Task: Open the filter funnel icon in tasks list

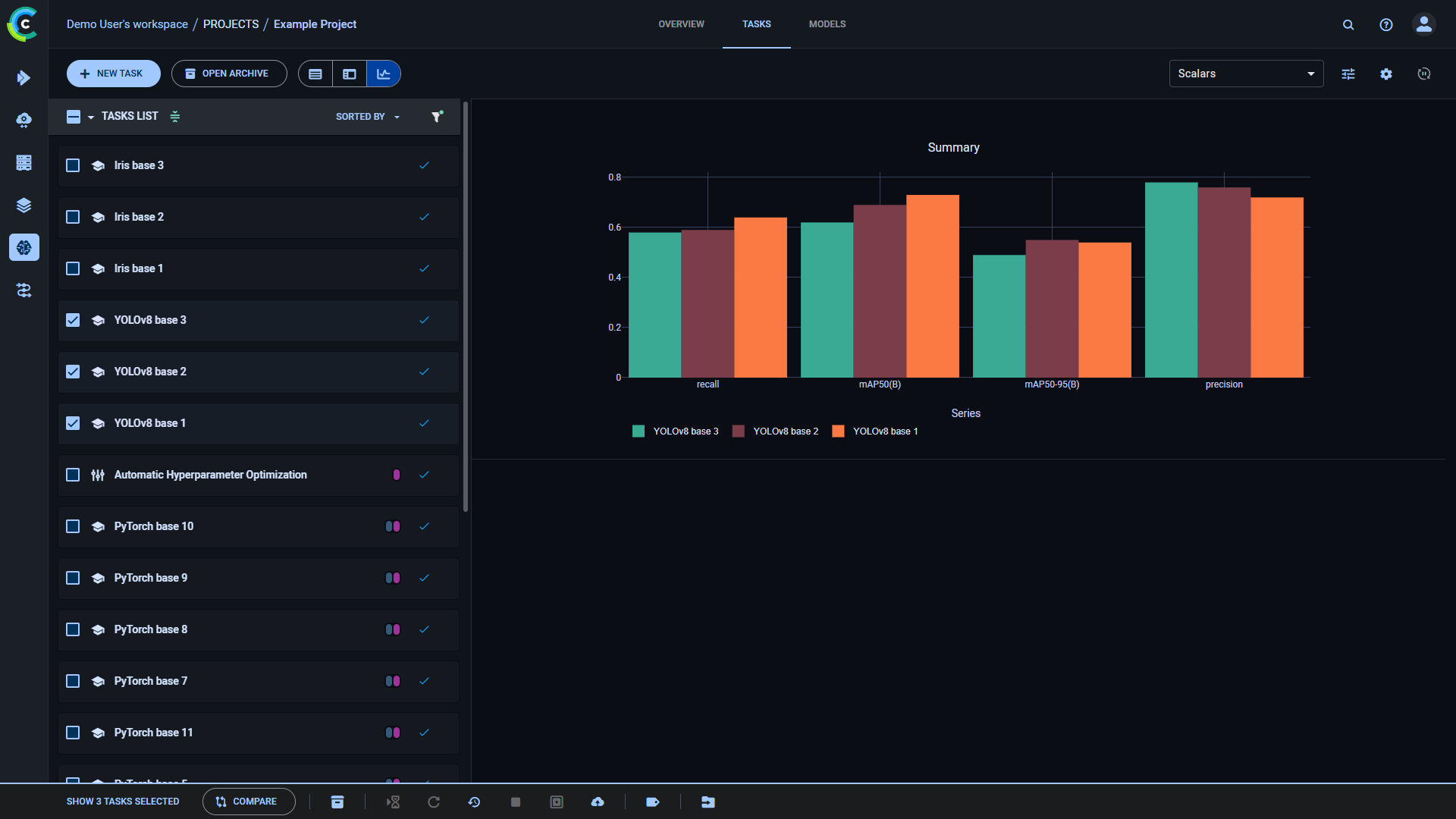Action: click(437, 116)
